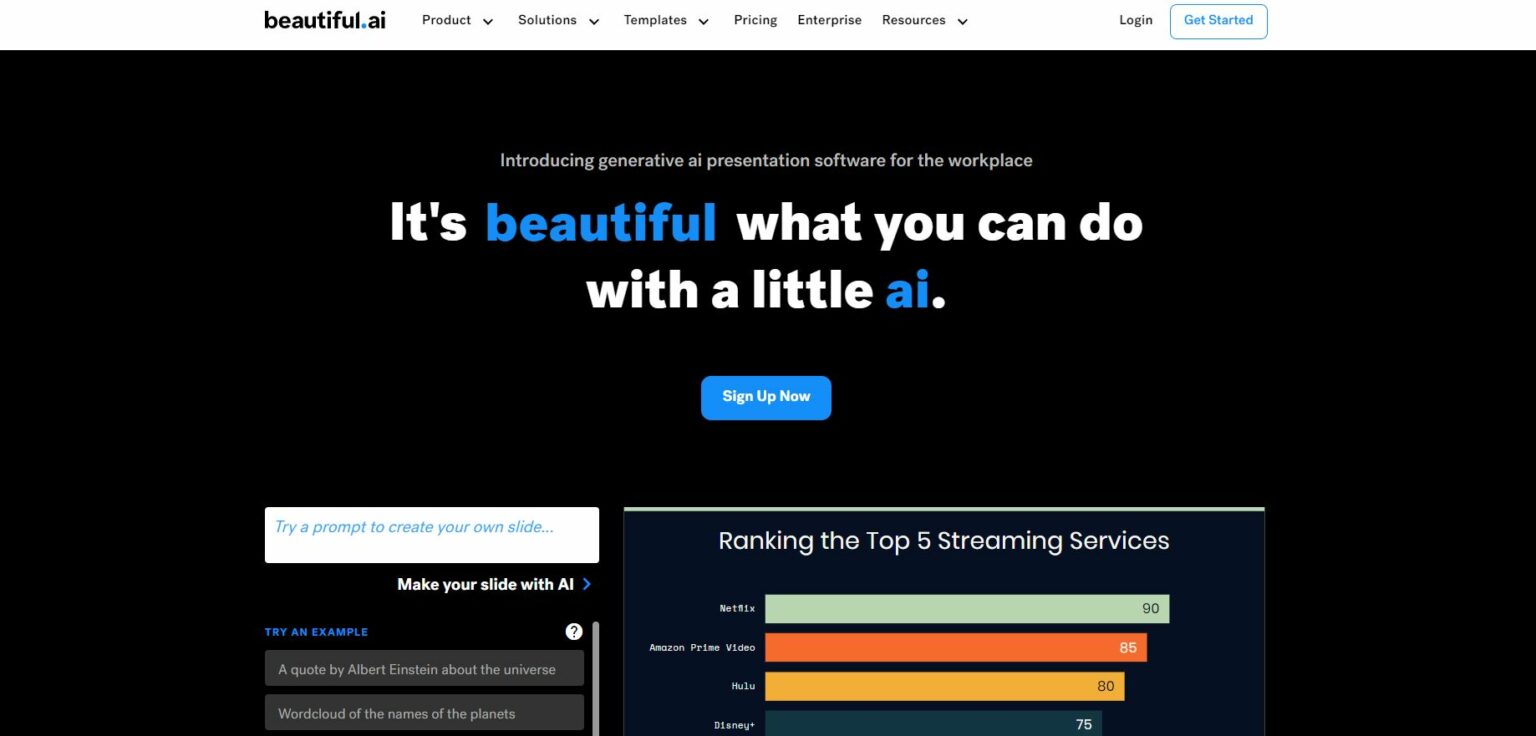Click the Login link
This screenshot has height=736, width=1536.
[1135, 20]
